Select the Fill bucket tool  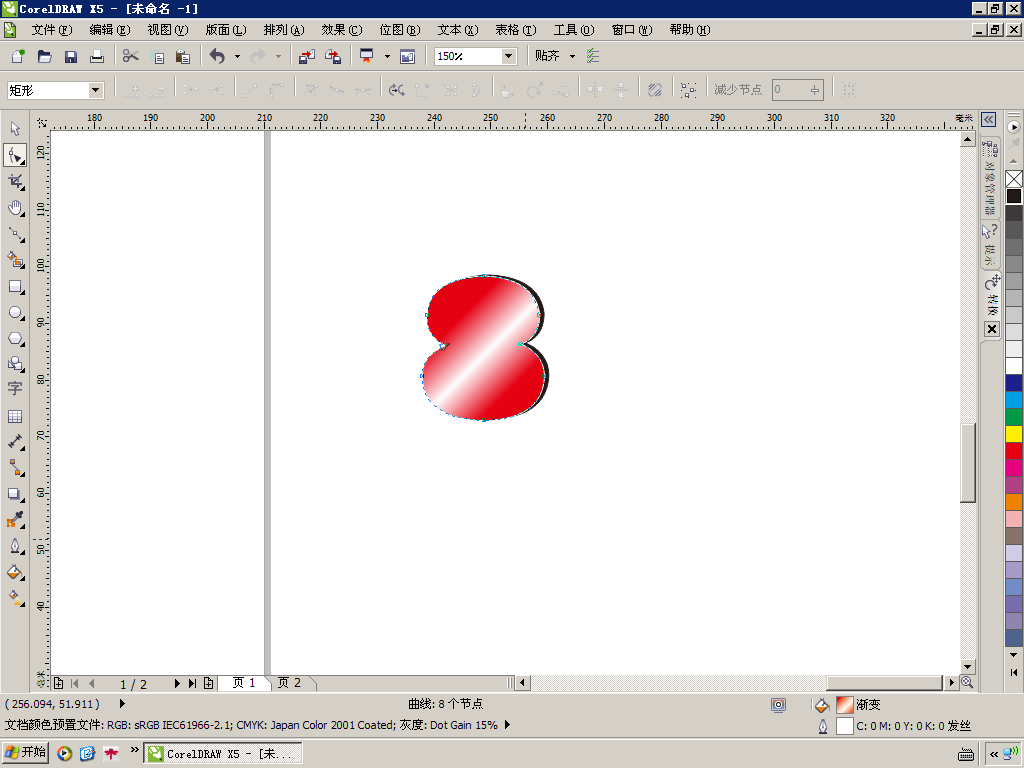[15, 572]
